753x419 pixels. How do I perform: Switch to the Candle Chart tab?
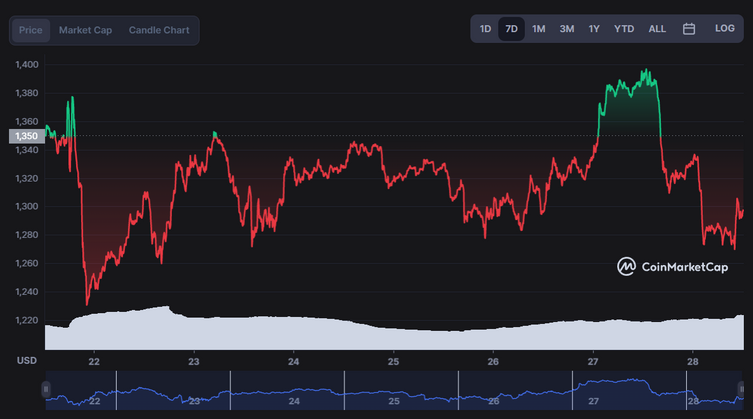159,30
